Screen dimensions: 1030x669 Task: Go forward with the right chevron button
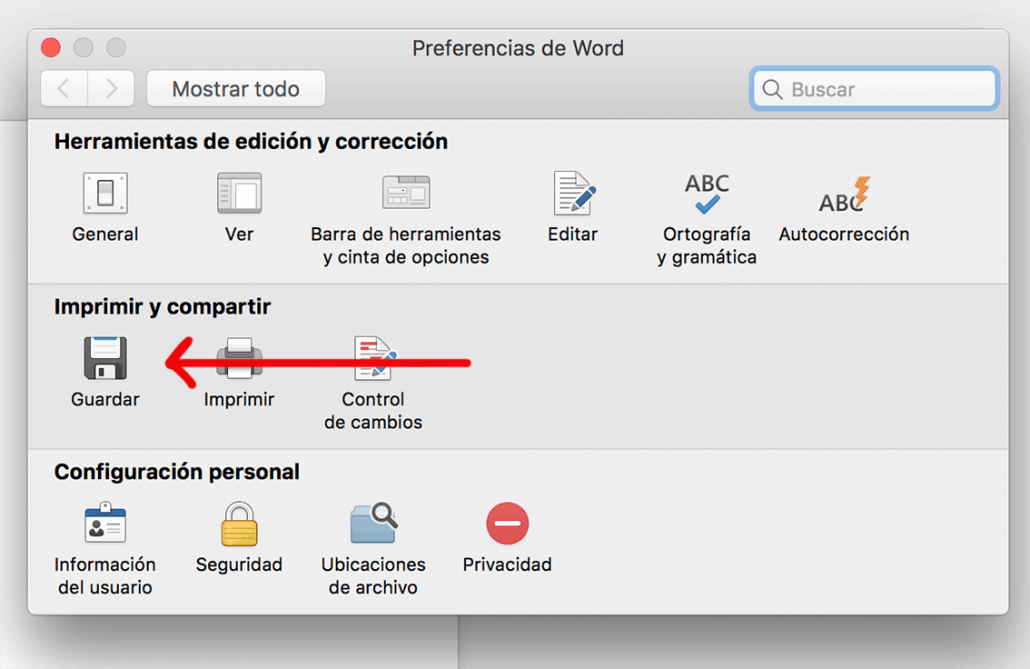click(x=111, y=89)
